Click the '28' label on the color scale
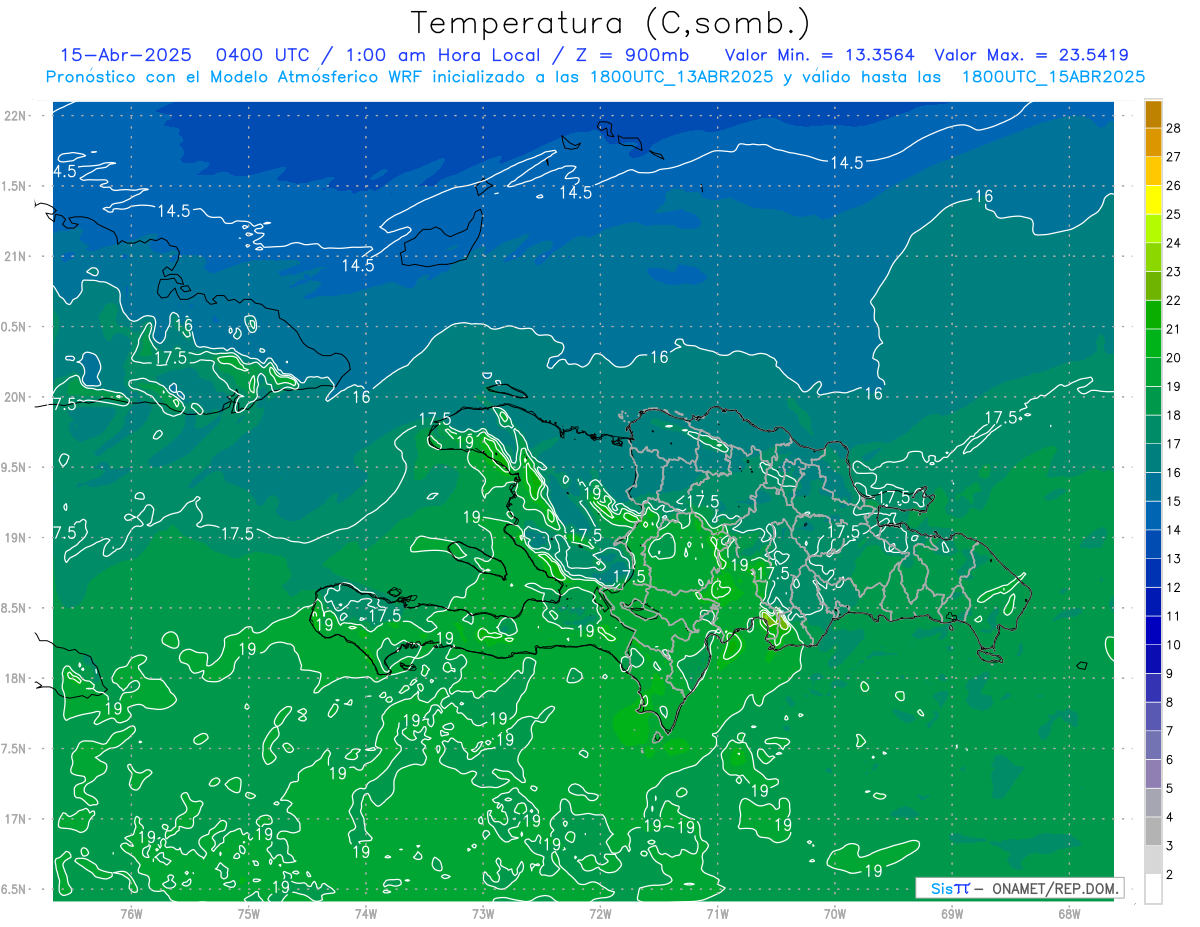 (1173, 129)
